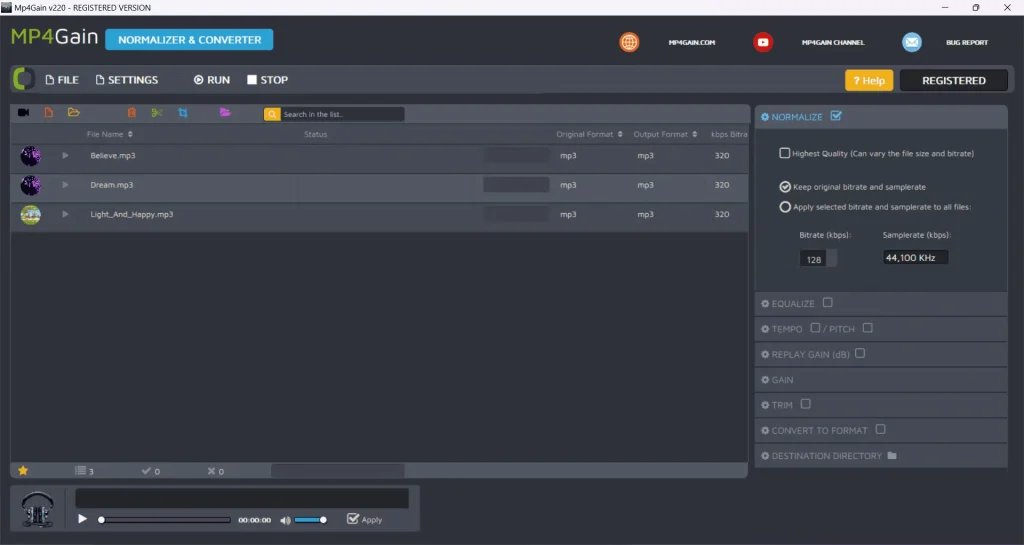This screenshot has width=1024, height=545.
Task: Click the green scissors cut icon
Action: [x=156, y=113]
